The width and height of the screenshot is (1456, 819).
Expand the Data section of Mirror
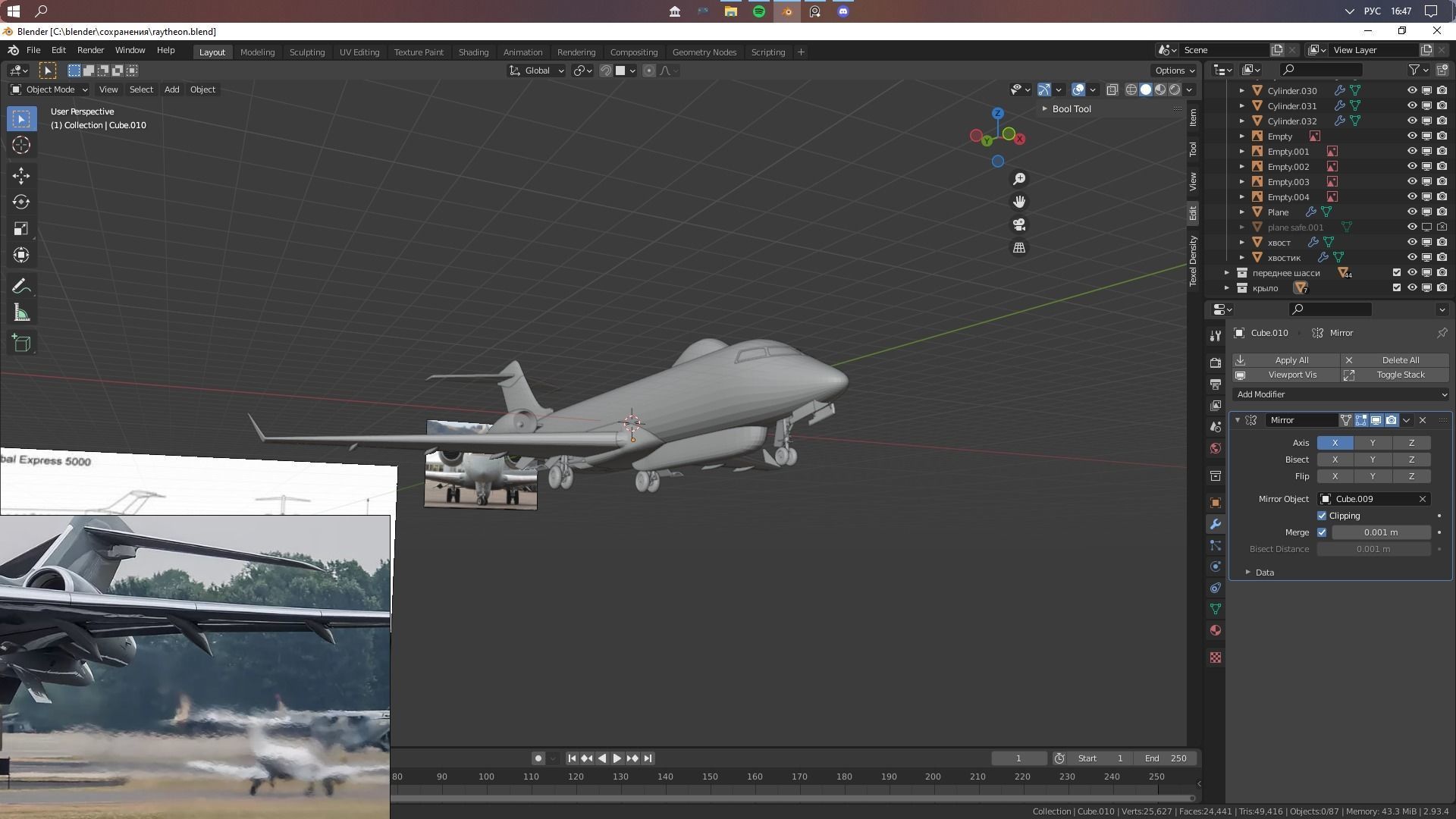1248,573
